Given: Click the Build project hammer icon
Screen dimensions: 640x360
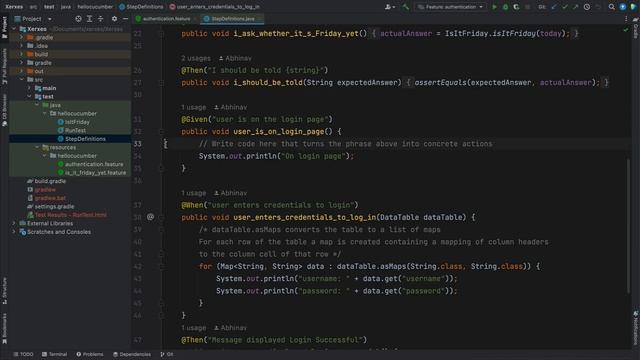Looking at the screenshot, I should 405,7.
